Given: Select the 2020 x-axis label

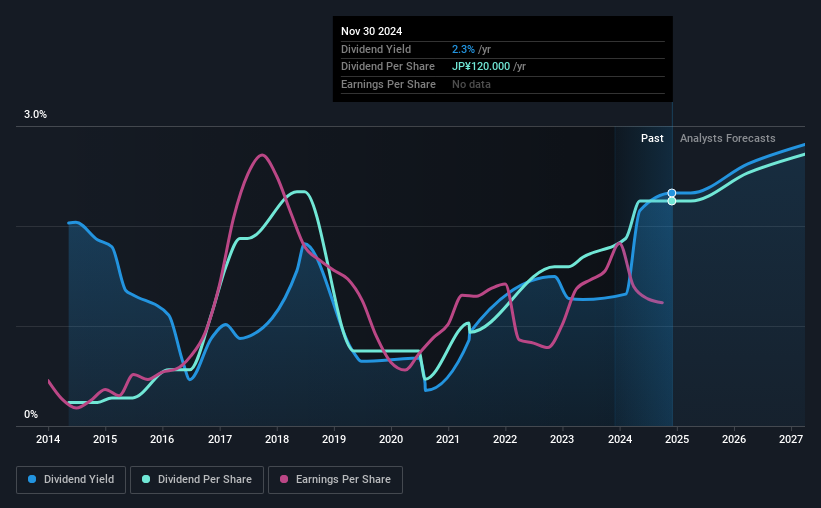Looking at the screenshot, I should pos(391,439).
